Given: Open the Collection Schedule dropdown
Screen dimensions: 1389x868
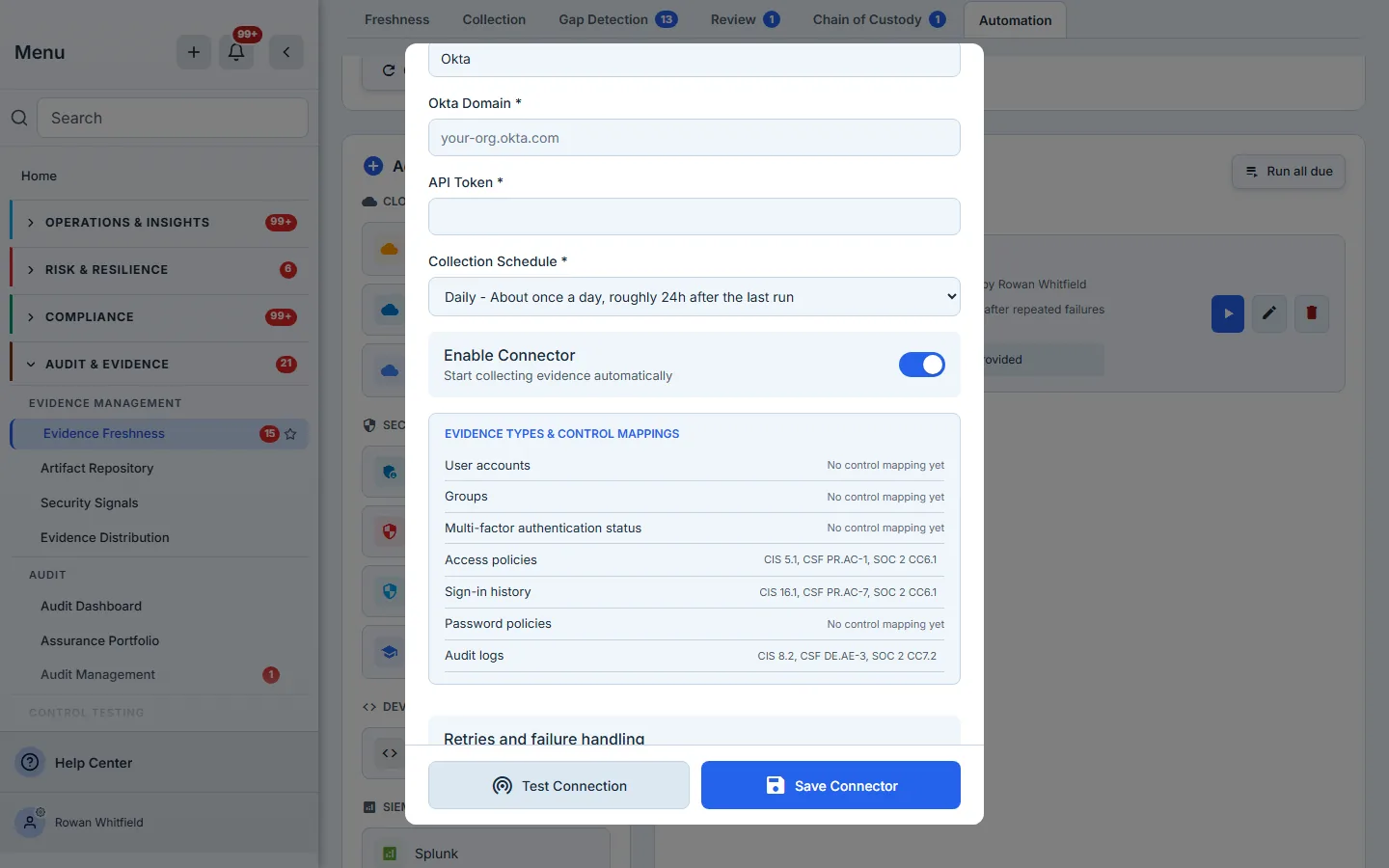Looking at the screenshot, I should point(694,297).
